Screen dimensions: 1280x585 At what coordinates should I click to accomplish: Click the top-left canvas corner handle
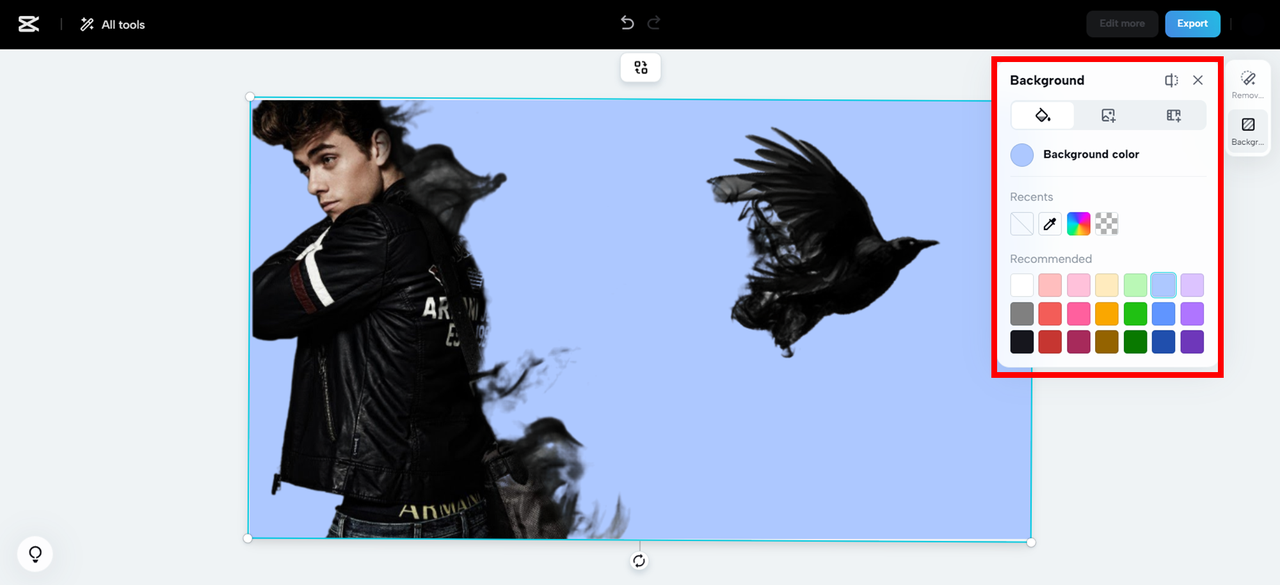[250, 96]
